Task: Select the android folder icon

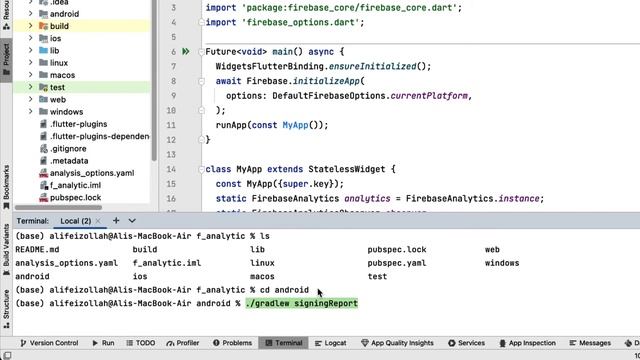Action: pyautogui.click(x=44, y=14)
